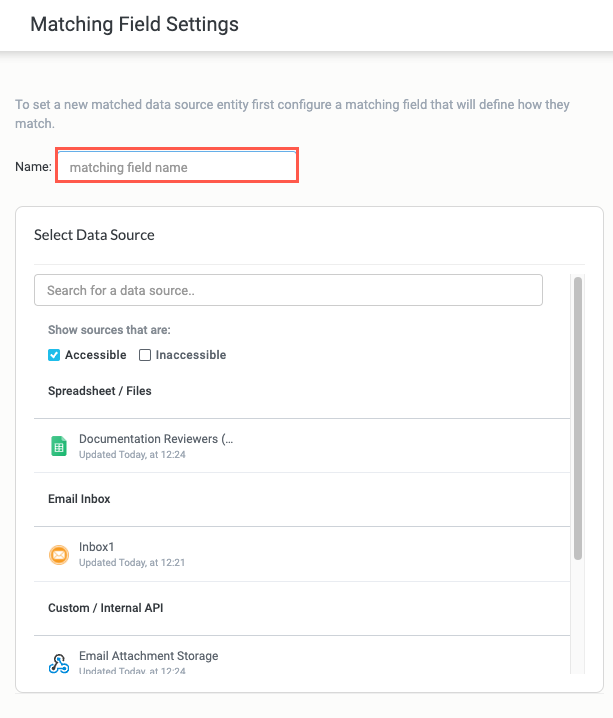613x718 pixels.
Task: Uncheck the Accessible sources checkbox
Action: click(x=54, y=355)
